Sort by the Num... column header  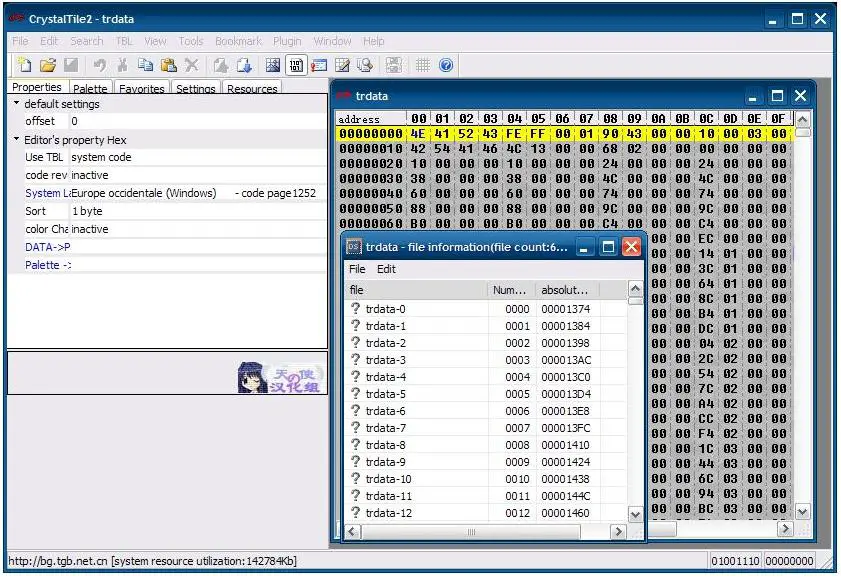click(x=510, y=290)
